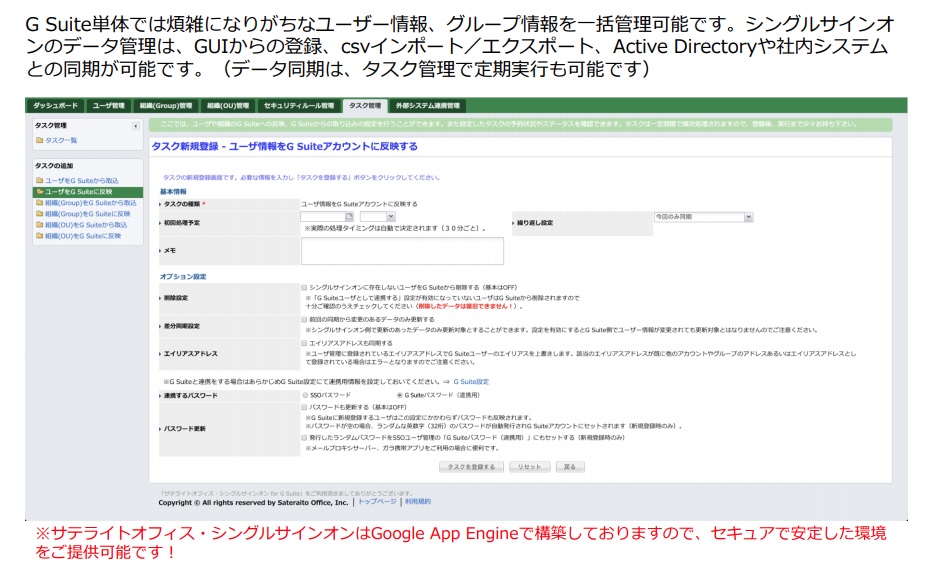Switch to the ユーザ管理 tab

(108, 106)
